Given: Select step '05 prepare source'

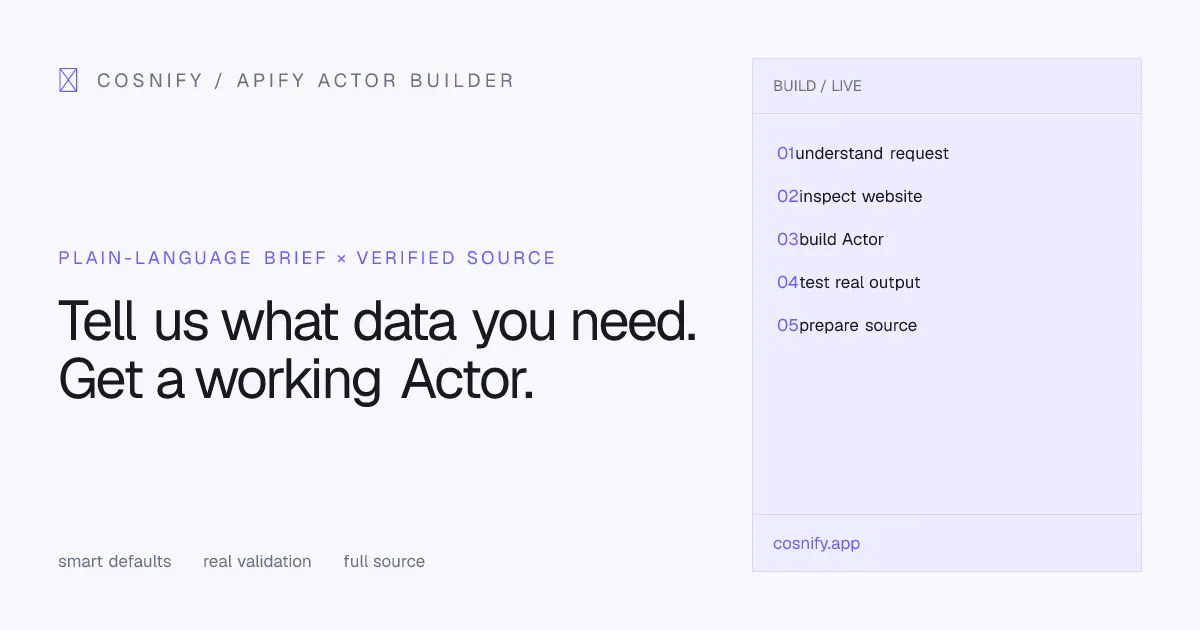Looking at the screenshot, I should (847, 325).
